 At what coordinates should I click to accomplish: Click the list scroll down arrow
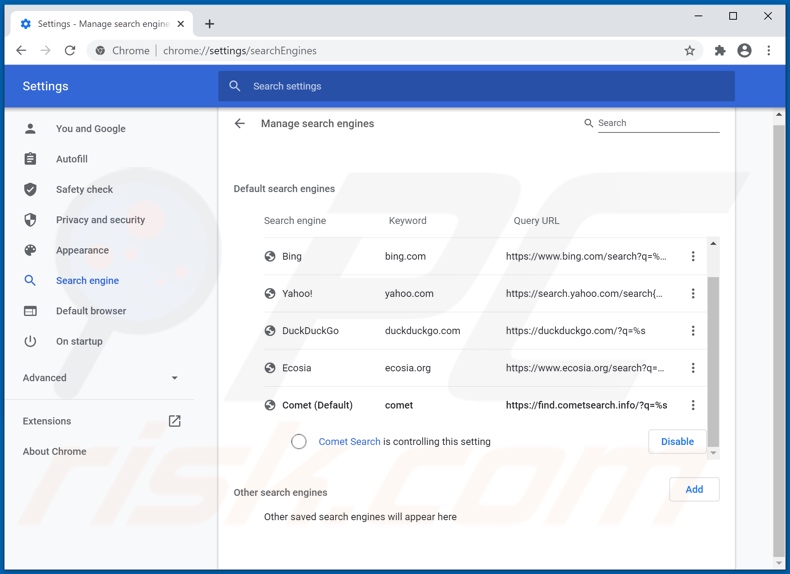click(x=713, y=453)
